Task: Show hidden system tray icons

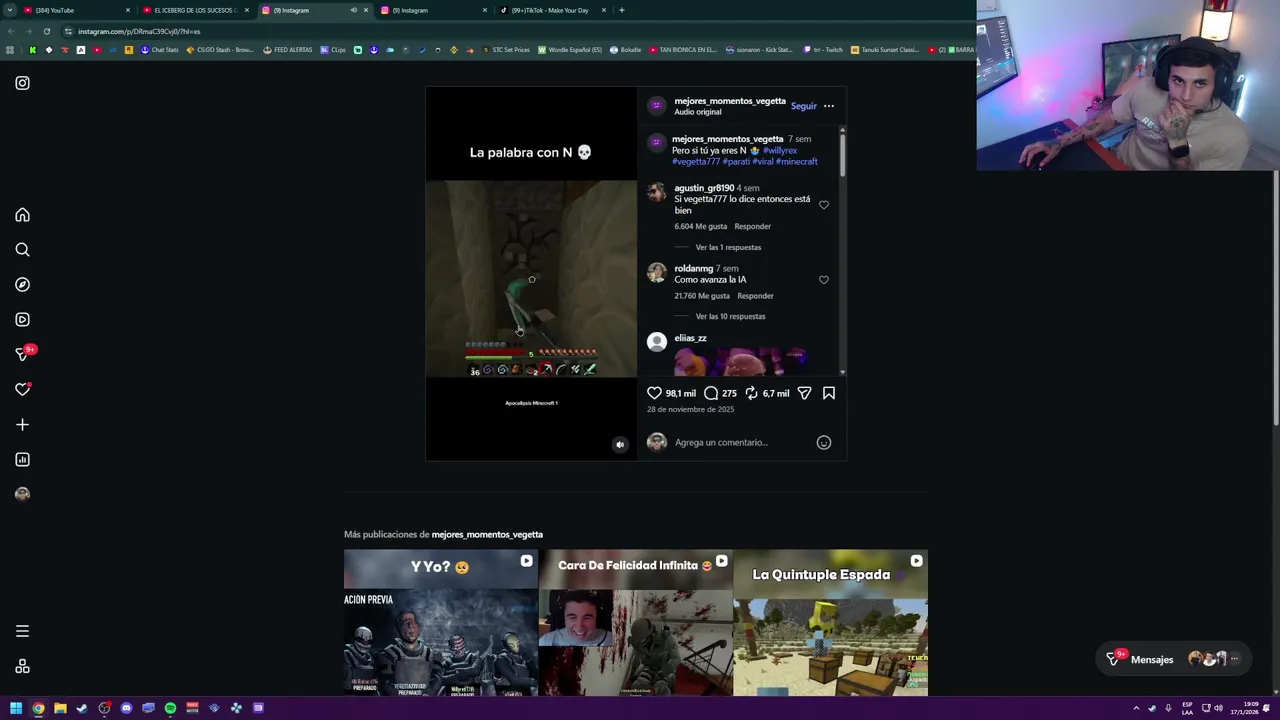Action: (x=1136, y=708)
